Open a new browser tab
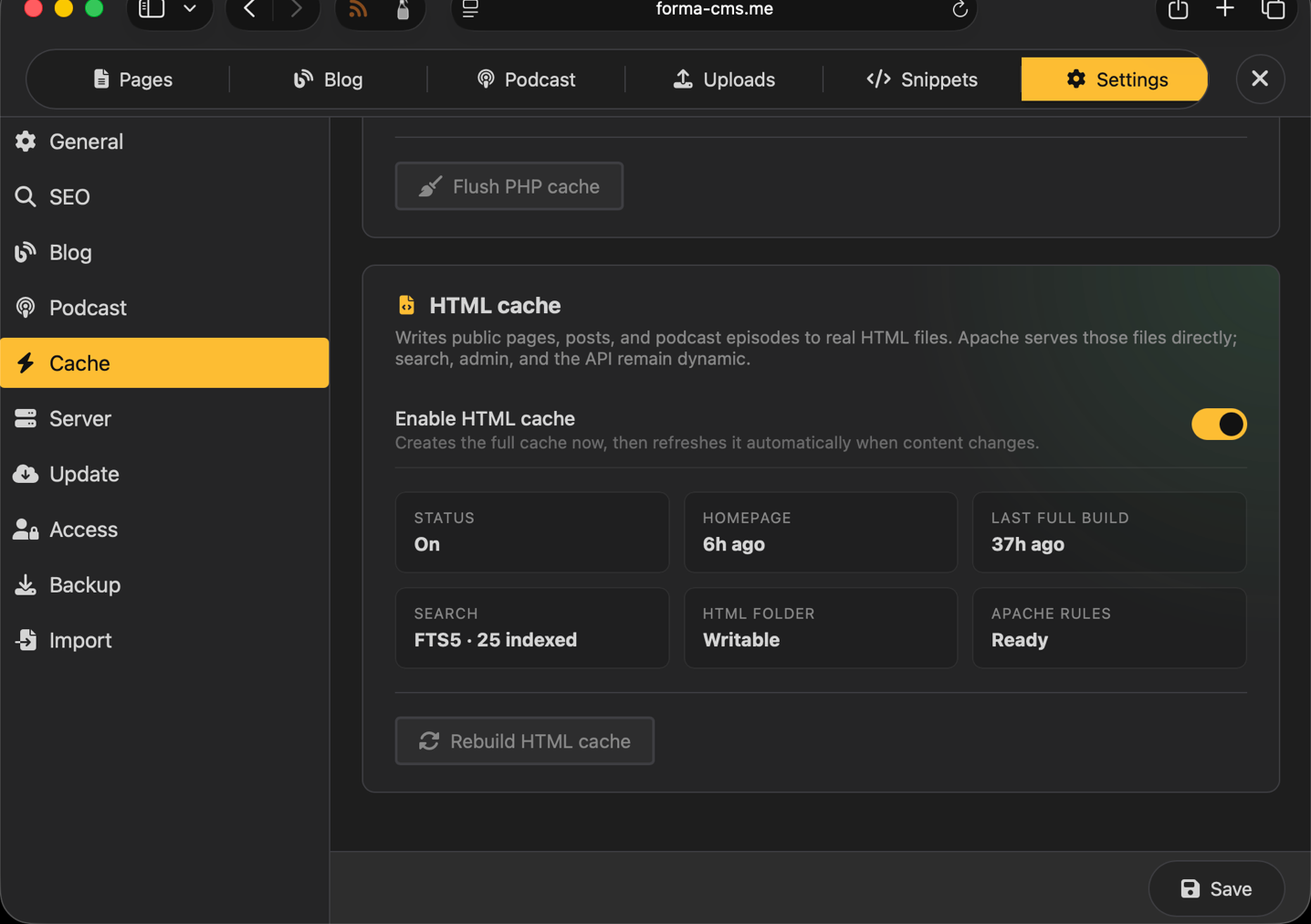The height and width of the screenshot is (924, 1311). [x=1225, y=9]
